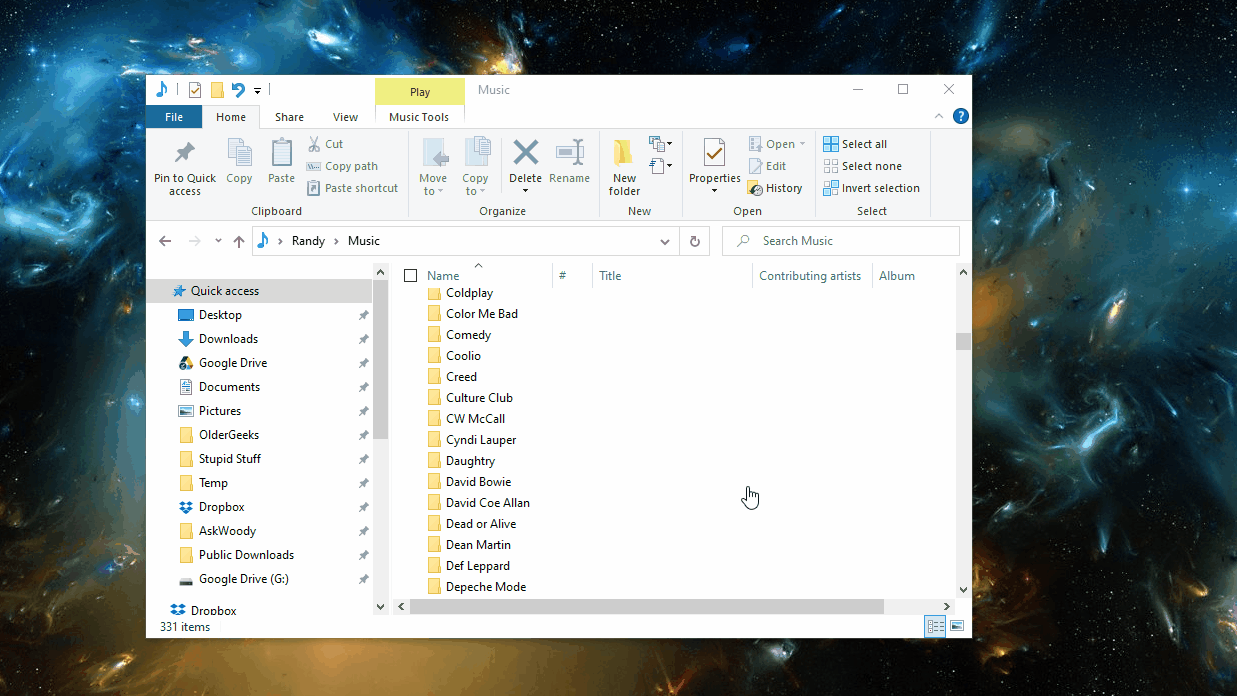Screen dimensions: 1237x696
Task: Open the Copy to dropdown
Action: click(x=476, y=167)
